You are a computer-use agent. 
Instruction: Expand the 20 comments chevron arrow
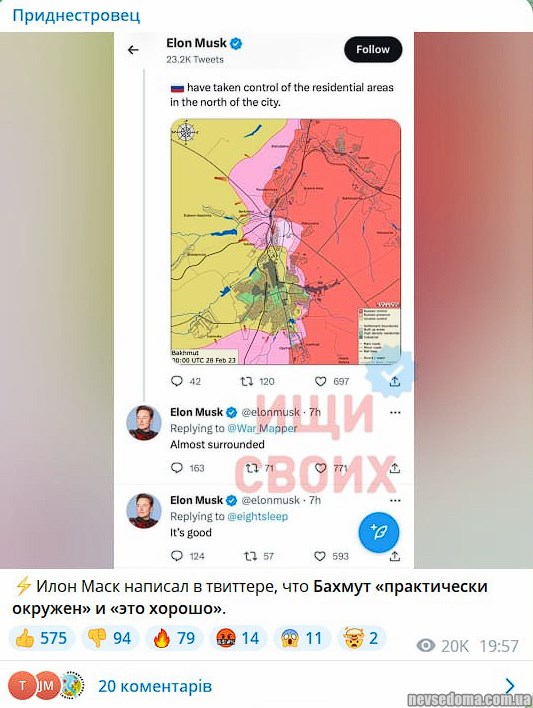pos(510,685)
